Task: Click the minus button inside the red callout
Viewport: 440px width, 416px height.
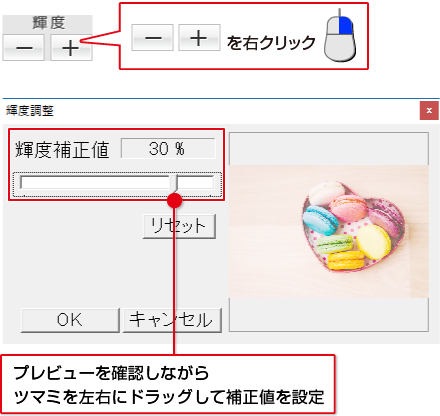Action: (x=152, y=37)
